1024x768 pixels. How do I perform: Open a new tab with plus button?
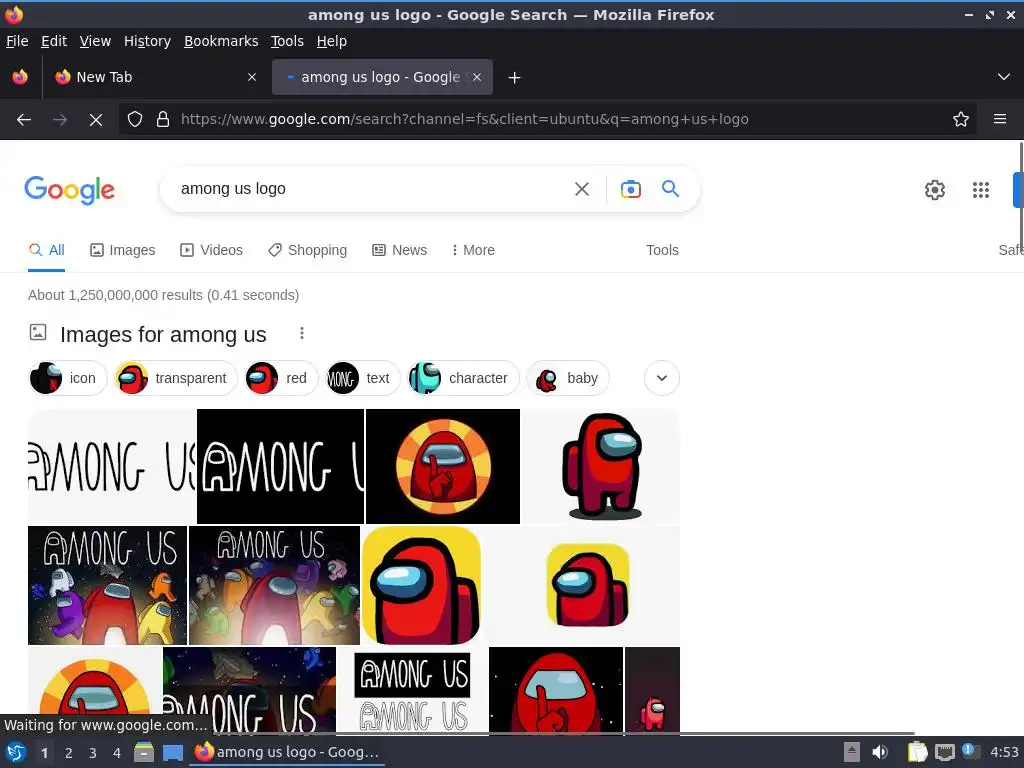pos(515,78)
